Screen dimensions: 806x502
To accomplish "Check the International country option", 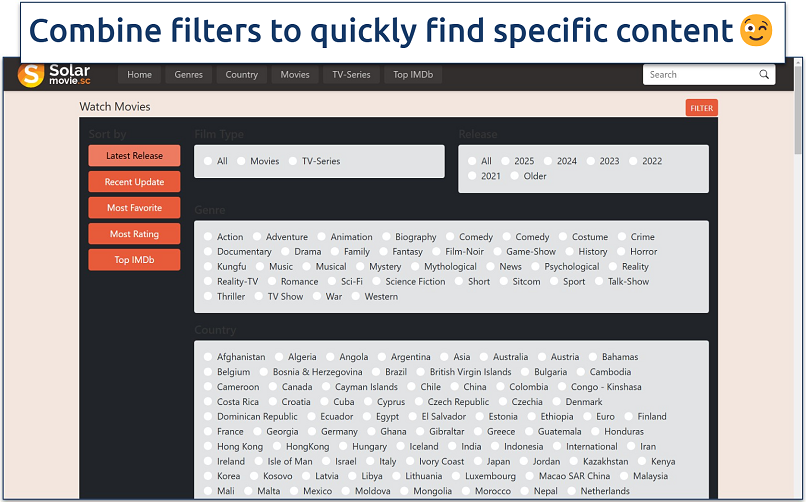I will (x=557, y=446).
